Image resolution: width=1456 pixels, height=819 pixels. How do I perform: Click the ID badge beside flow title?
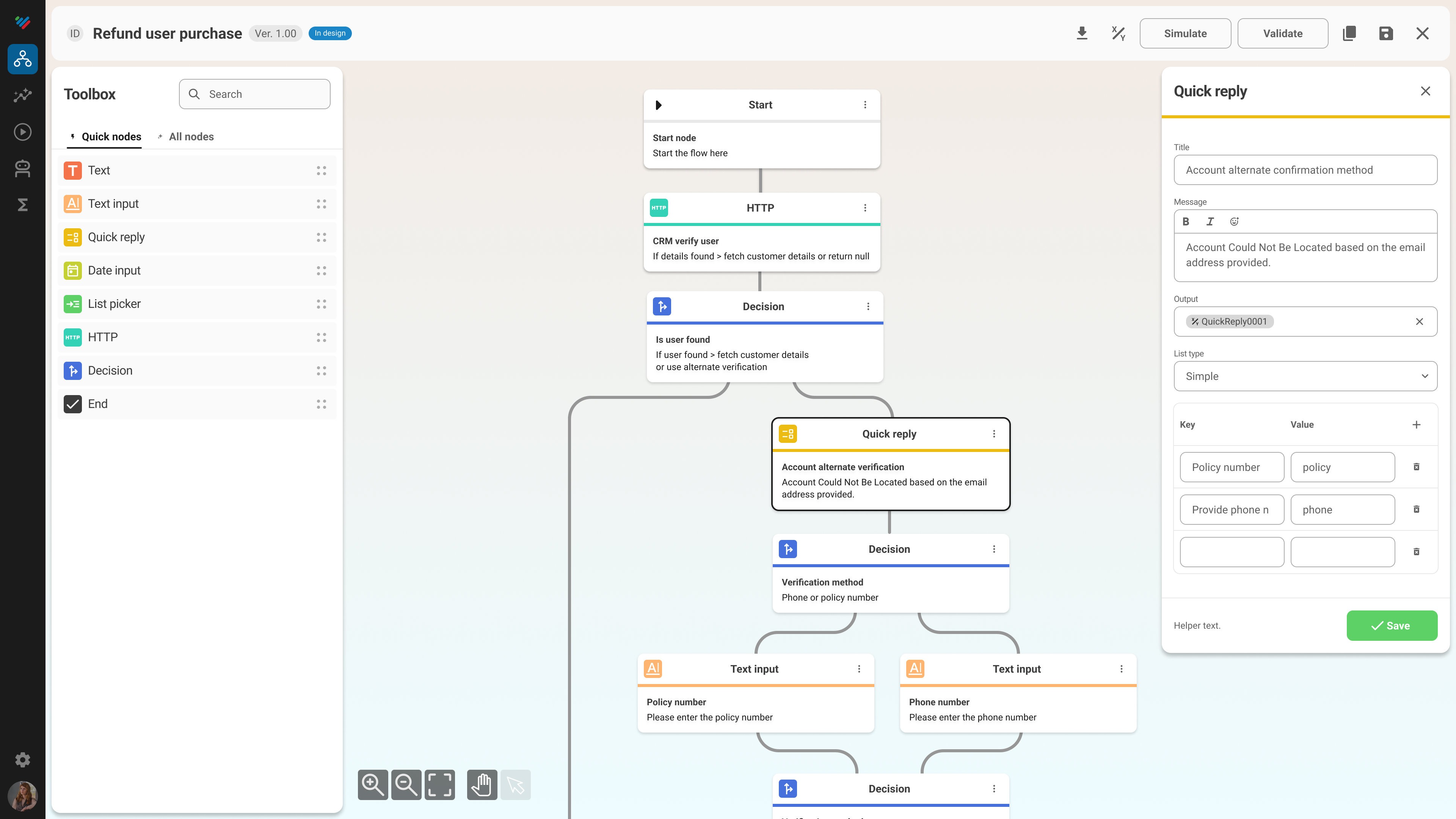(75, 33)
